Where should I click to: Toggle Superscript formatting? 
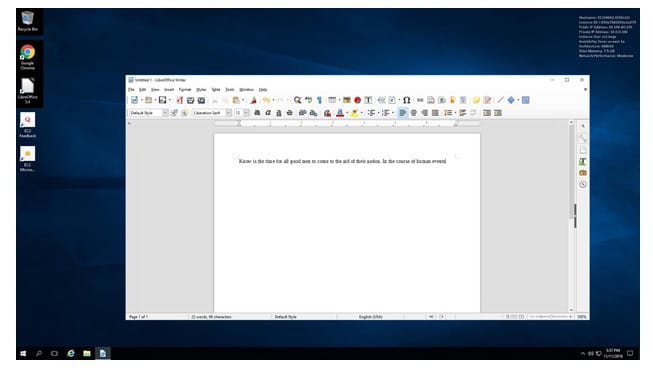302,113
